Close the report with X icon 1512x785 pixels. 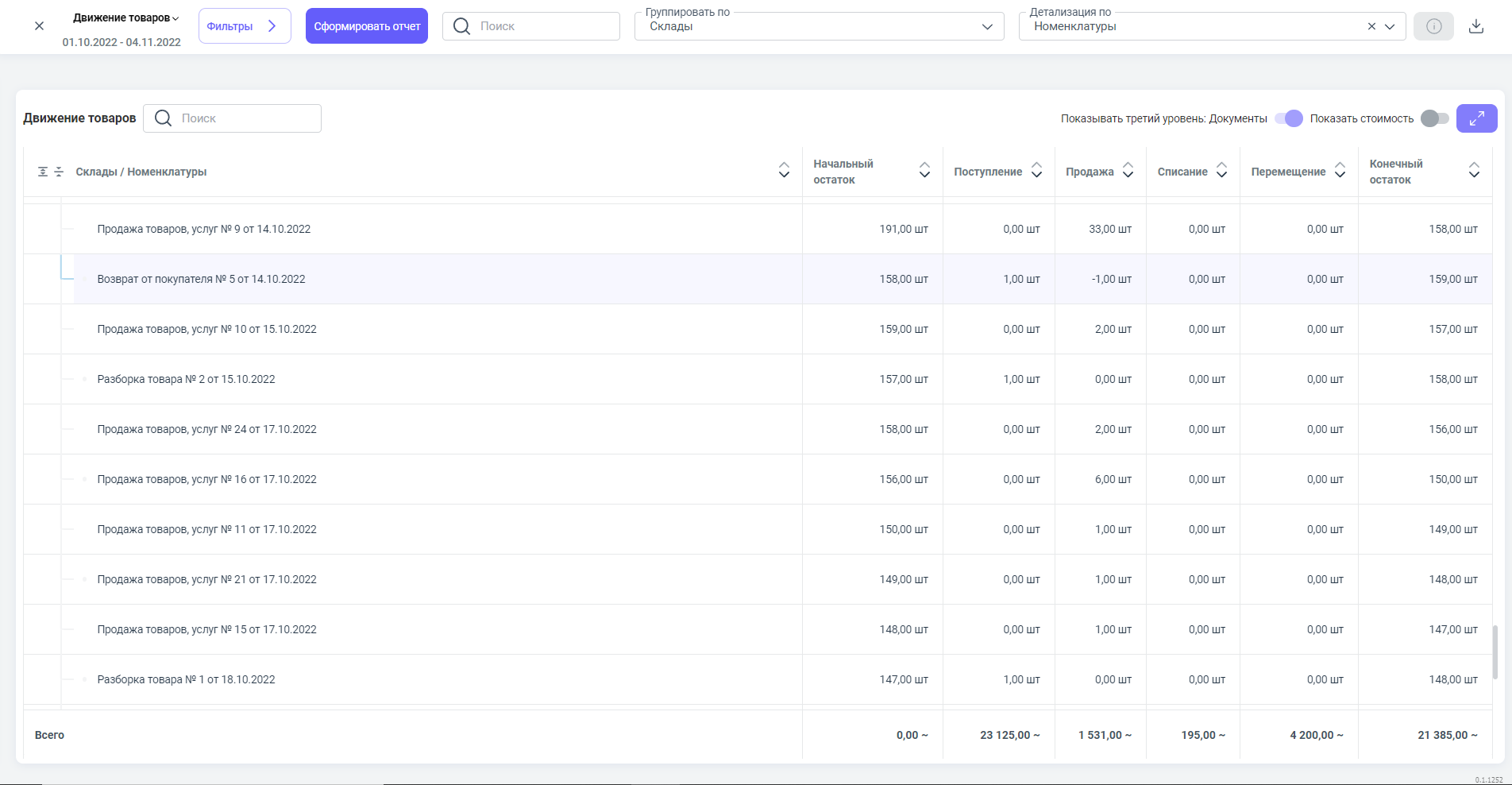[39, 26]
